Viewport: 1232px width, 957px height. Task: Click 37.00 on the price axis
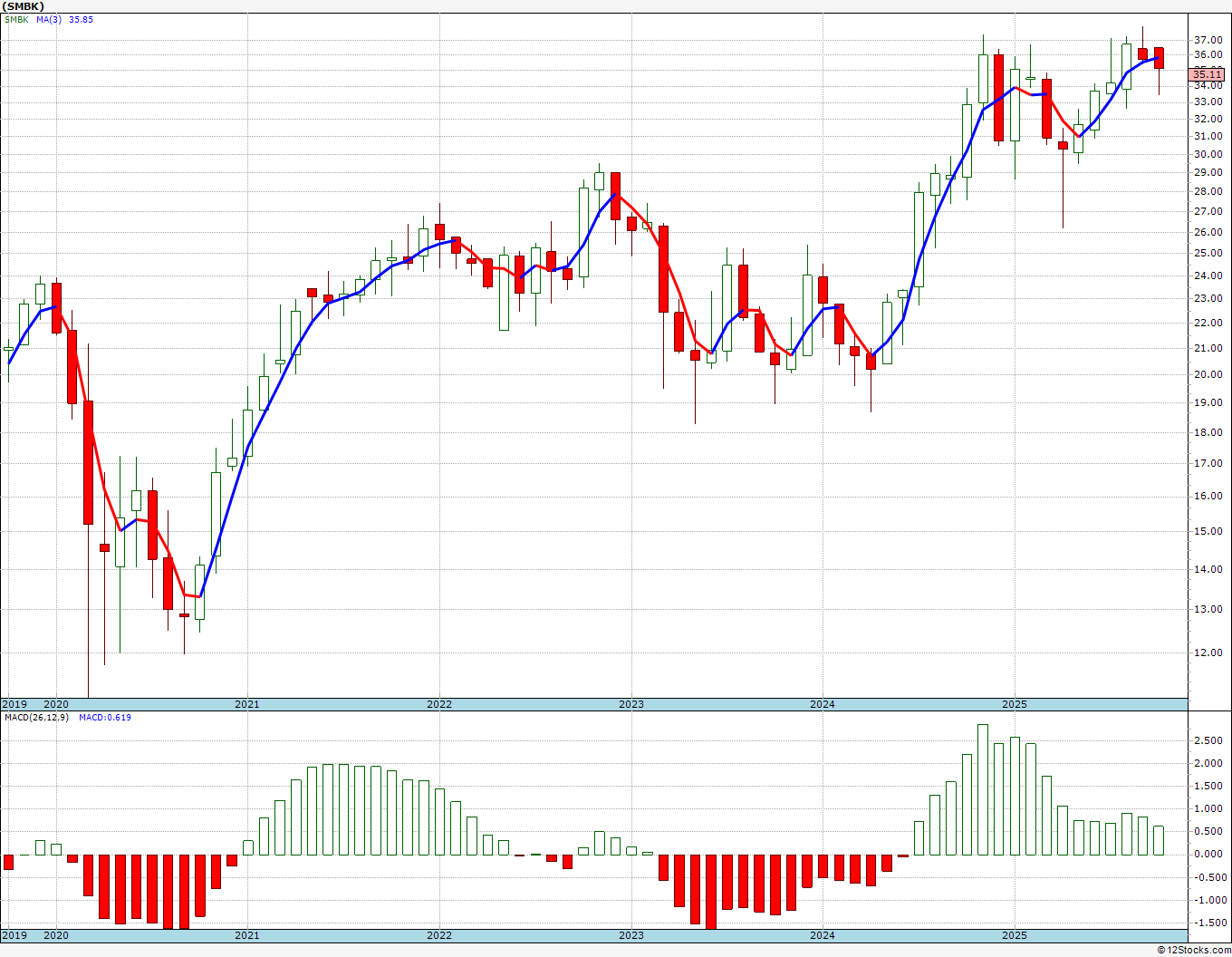[1208, 41]
